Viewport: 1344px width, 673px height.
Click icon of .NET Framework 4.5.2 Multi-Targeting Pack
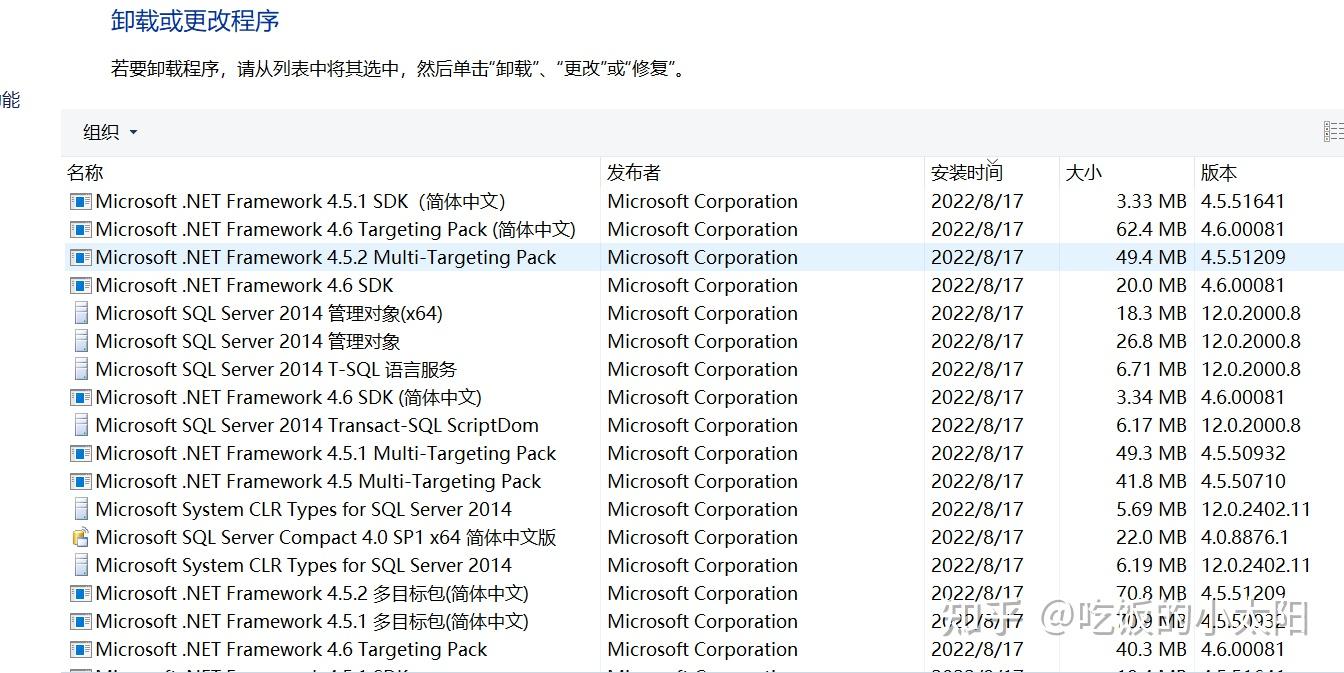(80, 257)
